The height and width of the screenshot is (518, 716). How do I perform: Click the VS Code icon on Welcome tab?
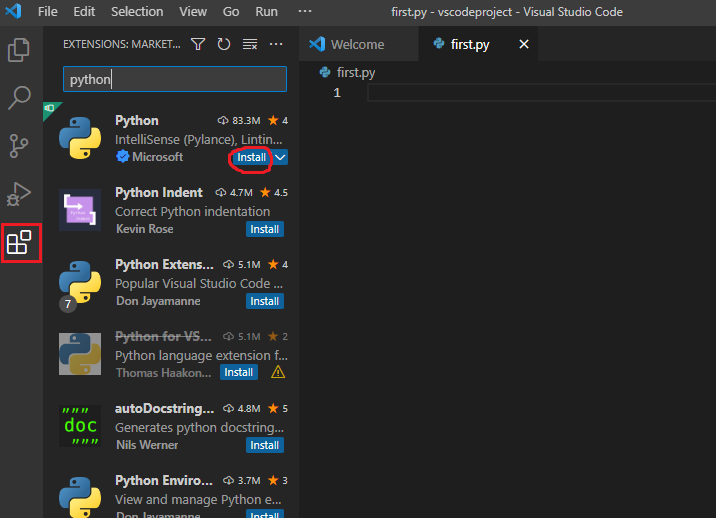coord(317,44)
